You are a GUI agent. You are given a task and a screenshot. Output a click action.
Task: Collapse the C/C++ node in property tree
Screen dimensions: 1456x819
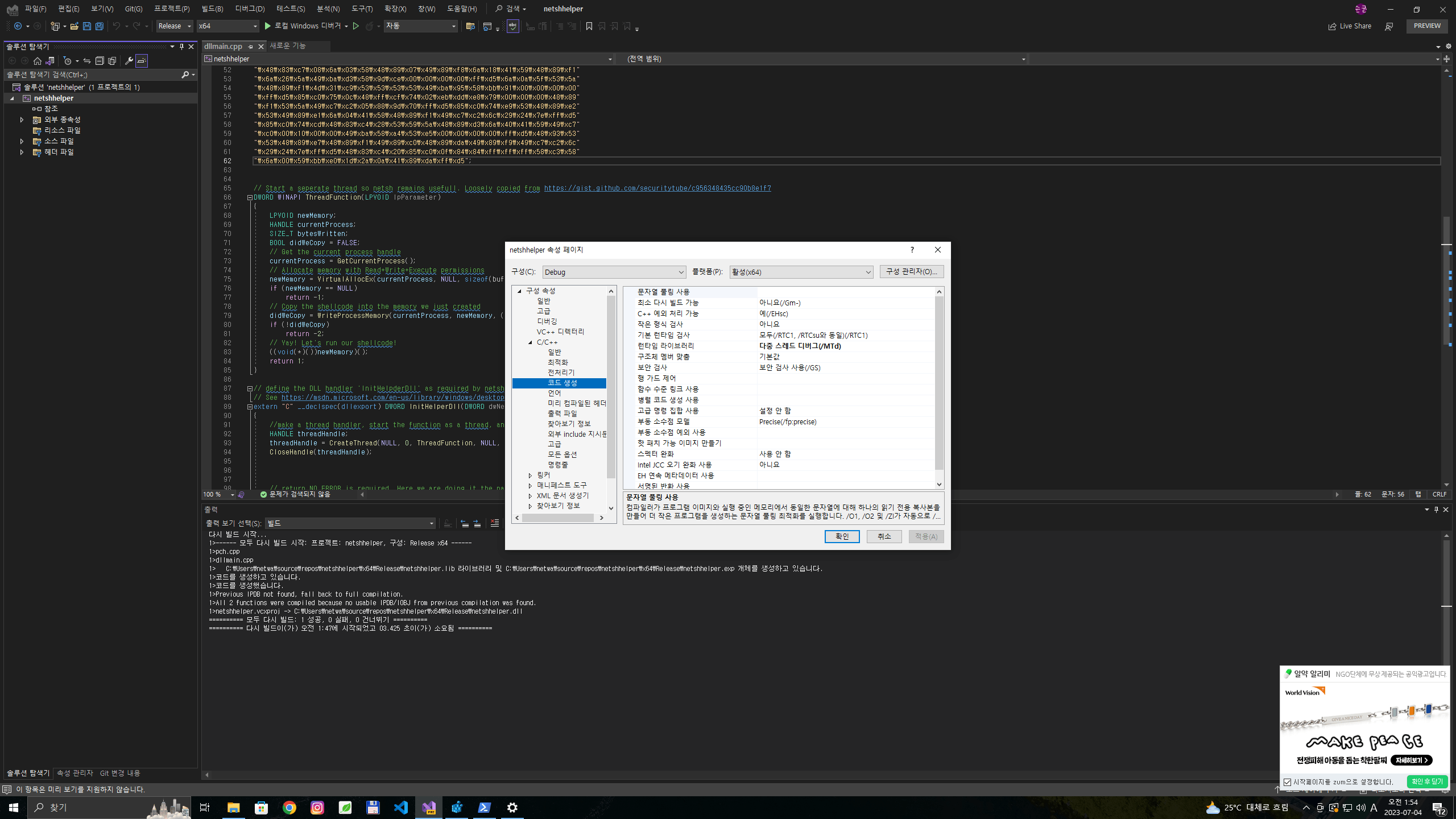530,342
